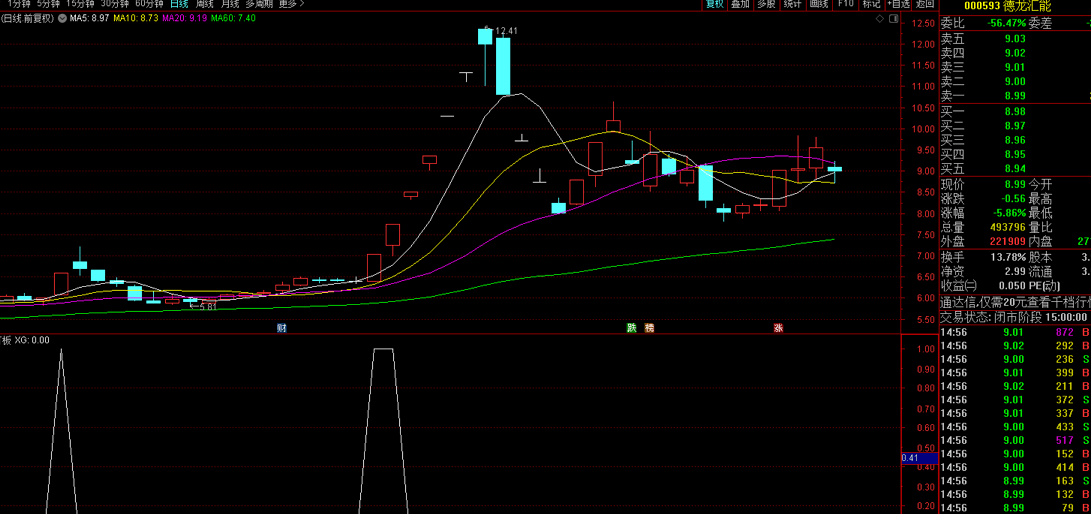Select the tick row with volume 517
The width and height of the screenshot is (1091, 514).
pos(1015,440)
